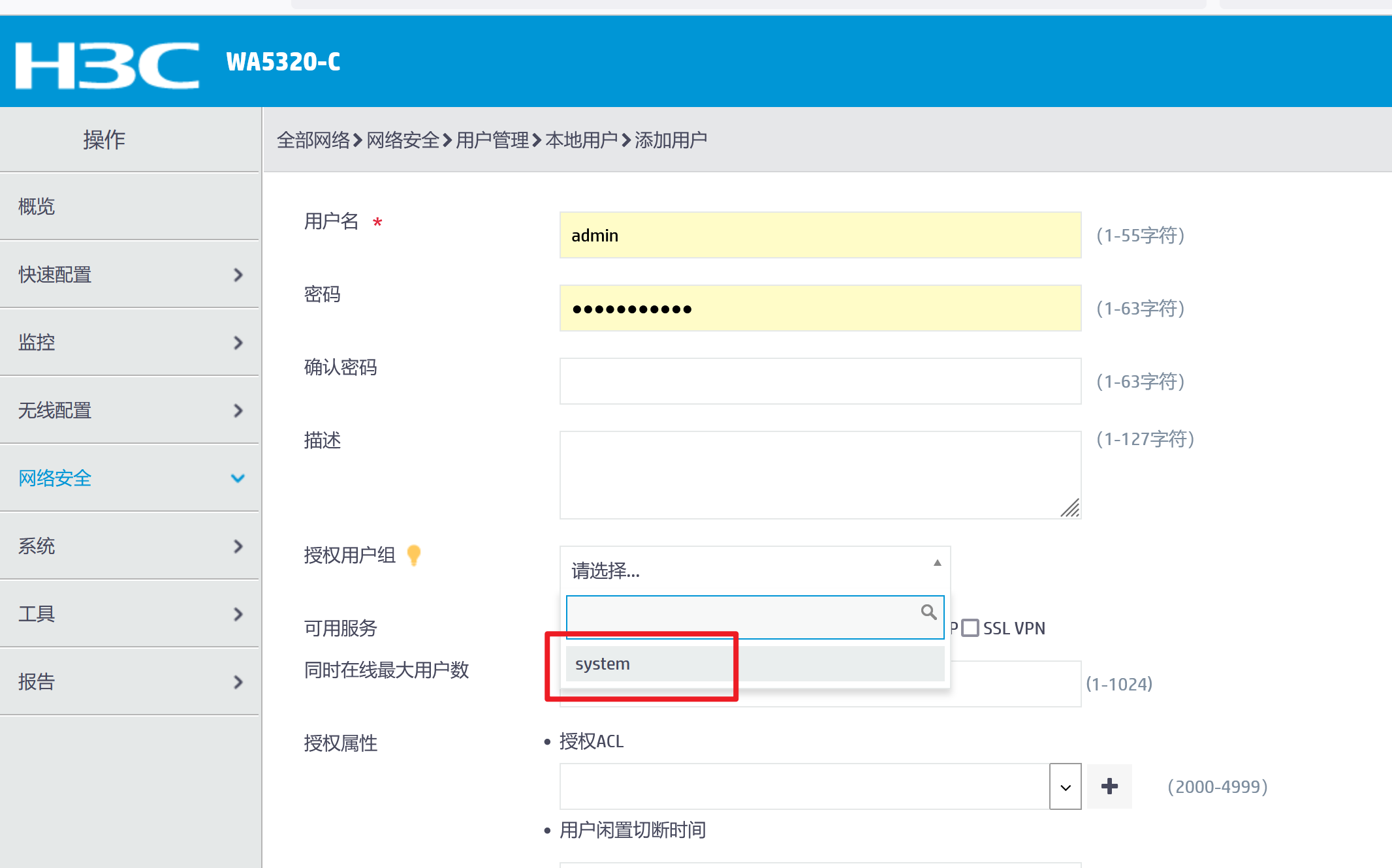This screenshot has height=868, width=1392.
Task: Click the 确认密码 input field
Action: 820,381
